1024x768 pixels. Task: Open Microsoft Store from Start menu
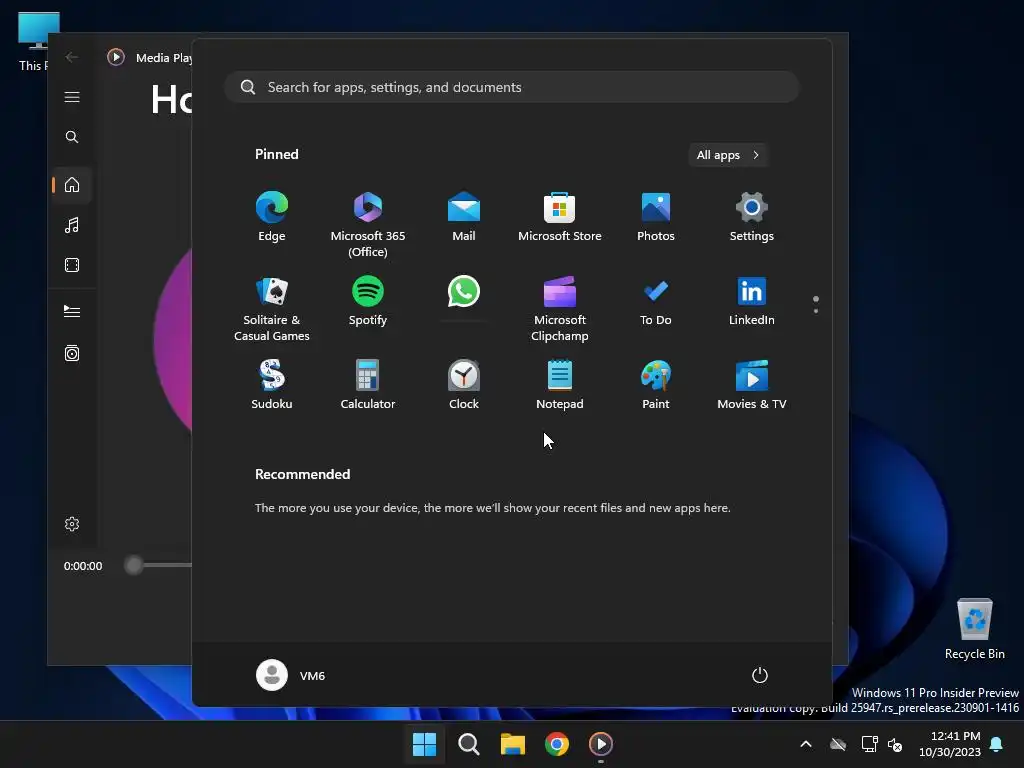(x=560, y=217)
